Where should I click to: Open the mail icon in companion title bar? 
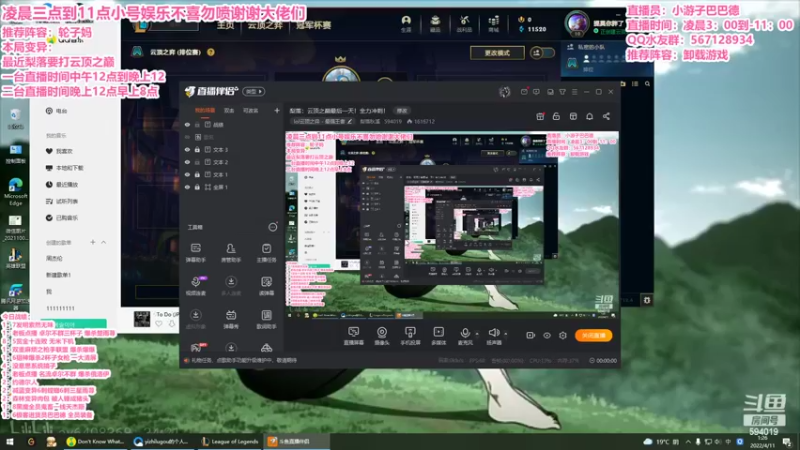click(524, 92)
